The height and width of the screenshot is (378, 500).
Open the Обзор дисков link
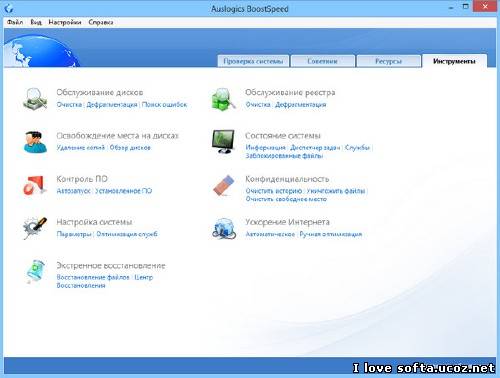130,147
